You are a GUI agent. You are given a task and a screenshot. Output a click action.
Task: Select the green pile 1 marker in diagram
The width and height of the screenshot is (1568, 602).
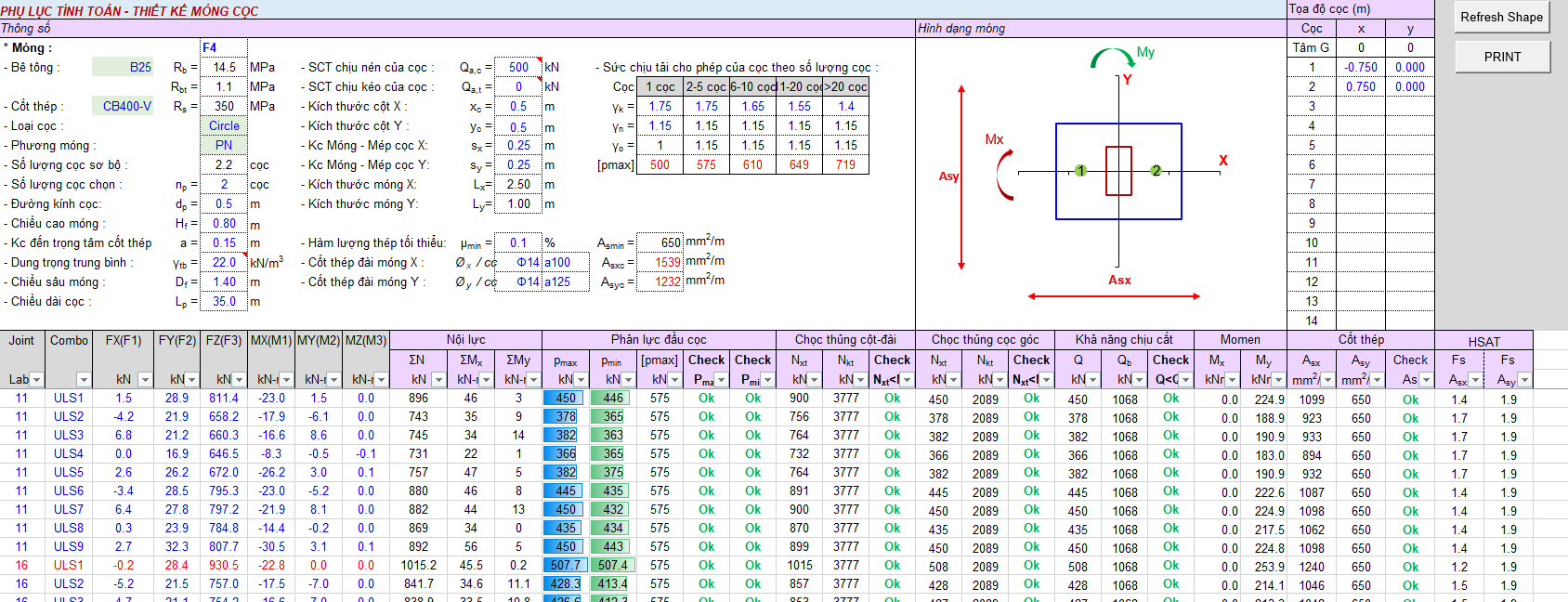[x=1080, y=171]
